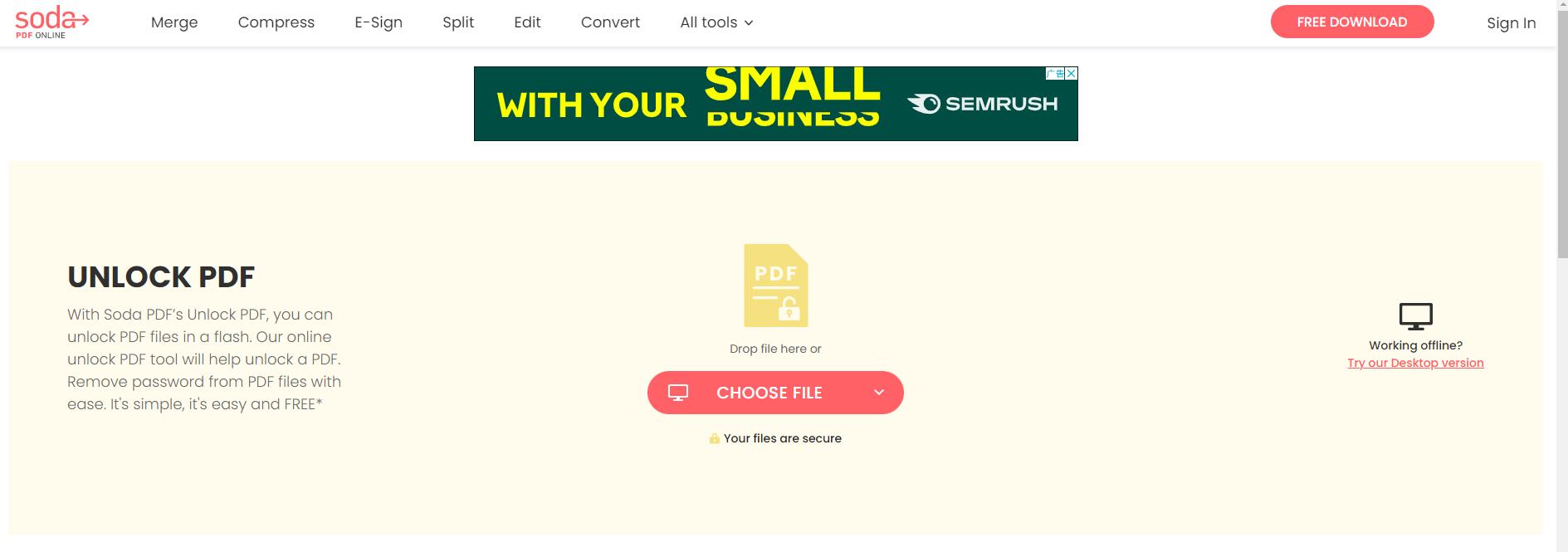Click the AdChoices icon on the banner
The height and width of the screenshot is (552, 1568).
pyautogui.click(x=1054, y=74)
